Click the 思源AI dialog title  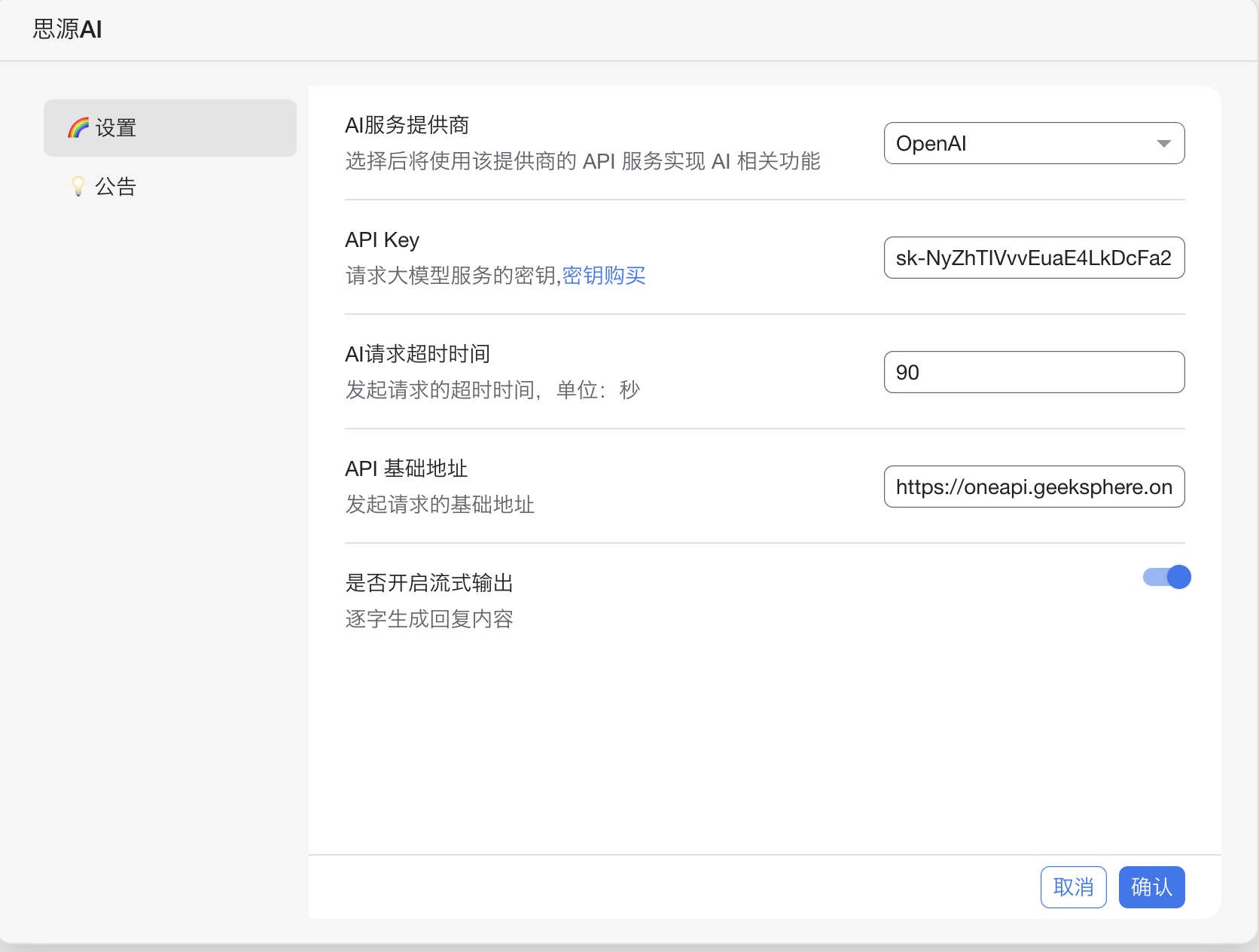point(68,29)
